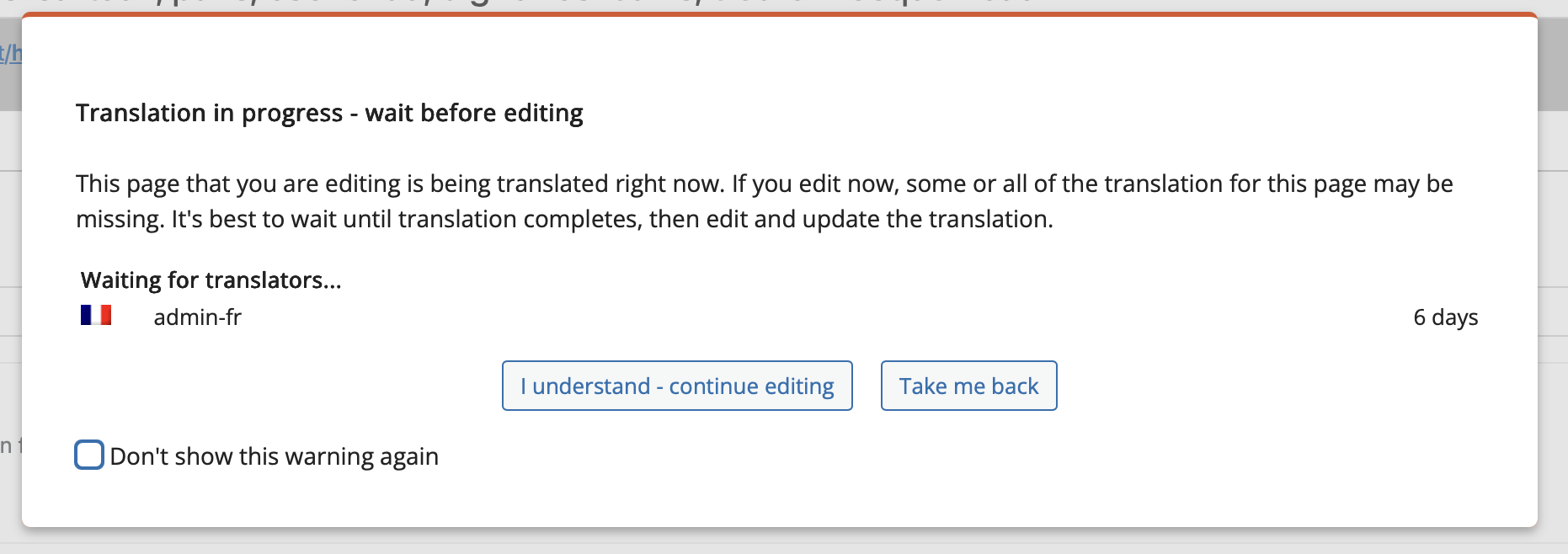Open the partially hidden blue link behind dialog
Image resolution: width=1568 pixels, height=554 pixels.
click(10, 54)
